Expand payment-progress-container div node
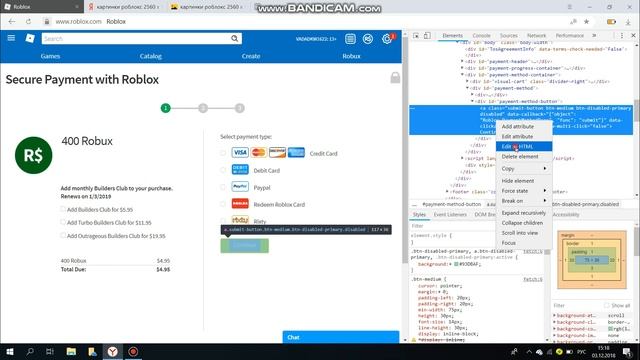 tap(462, 68)
